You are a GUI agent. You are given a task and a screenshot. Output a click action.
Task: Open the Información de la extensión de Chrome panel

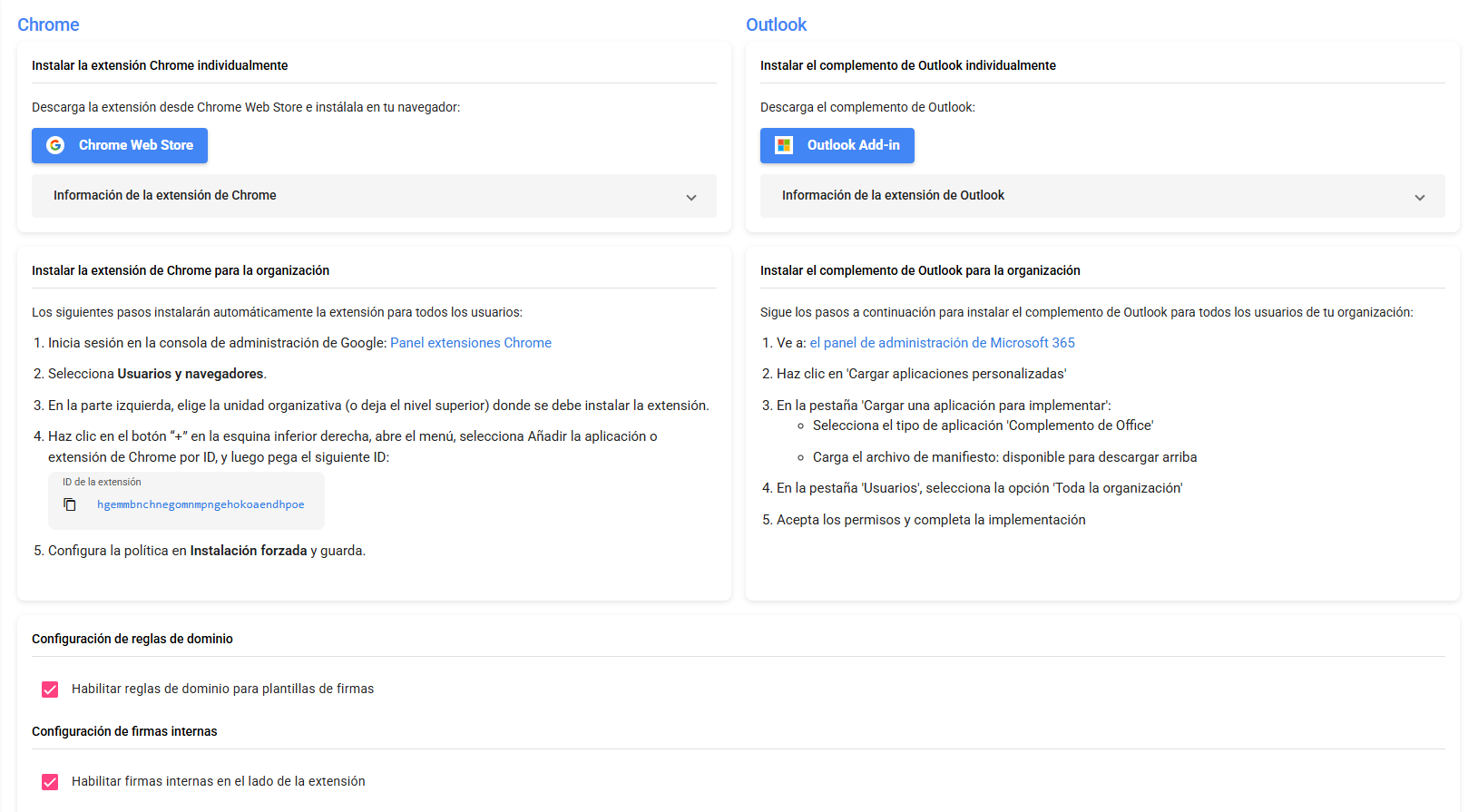[374, 196]
